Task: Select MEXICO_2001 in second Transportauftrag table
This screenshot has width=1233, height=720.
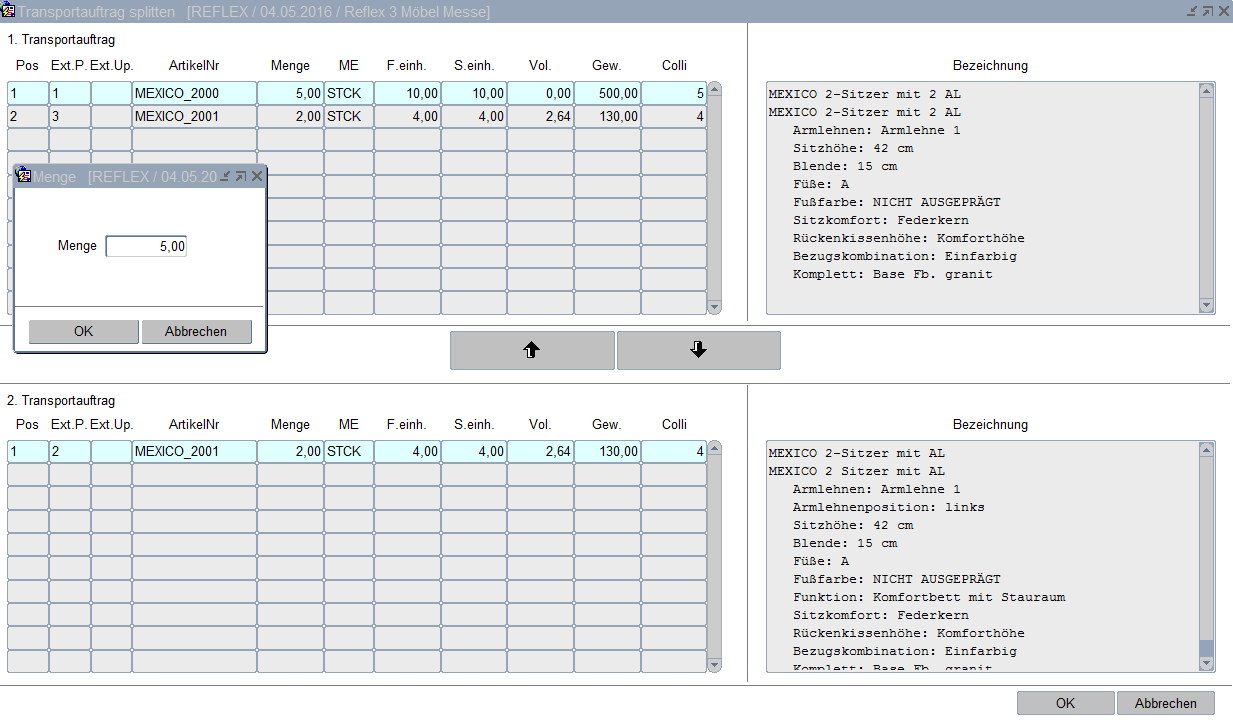Action: (x=194, y=451)
